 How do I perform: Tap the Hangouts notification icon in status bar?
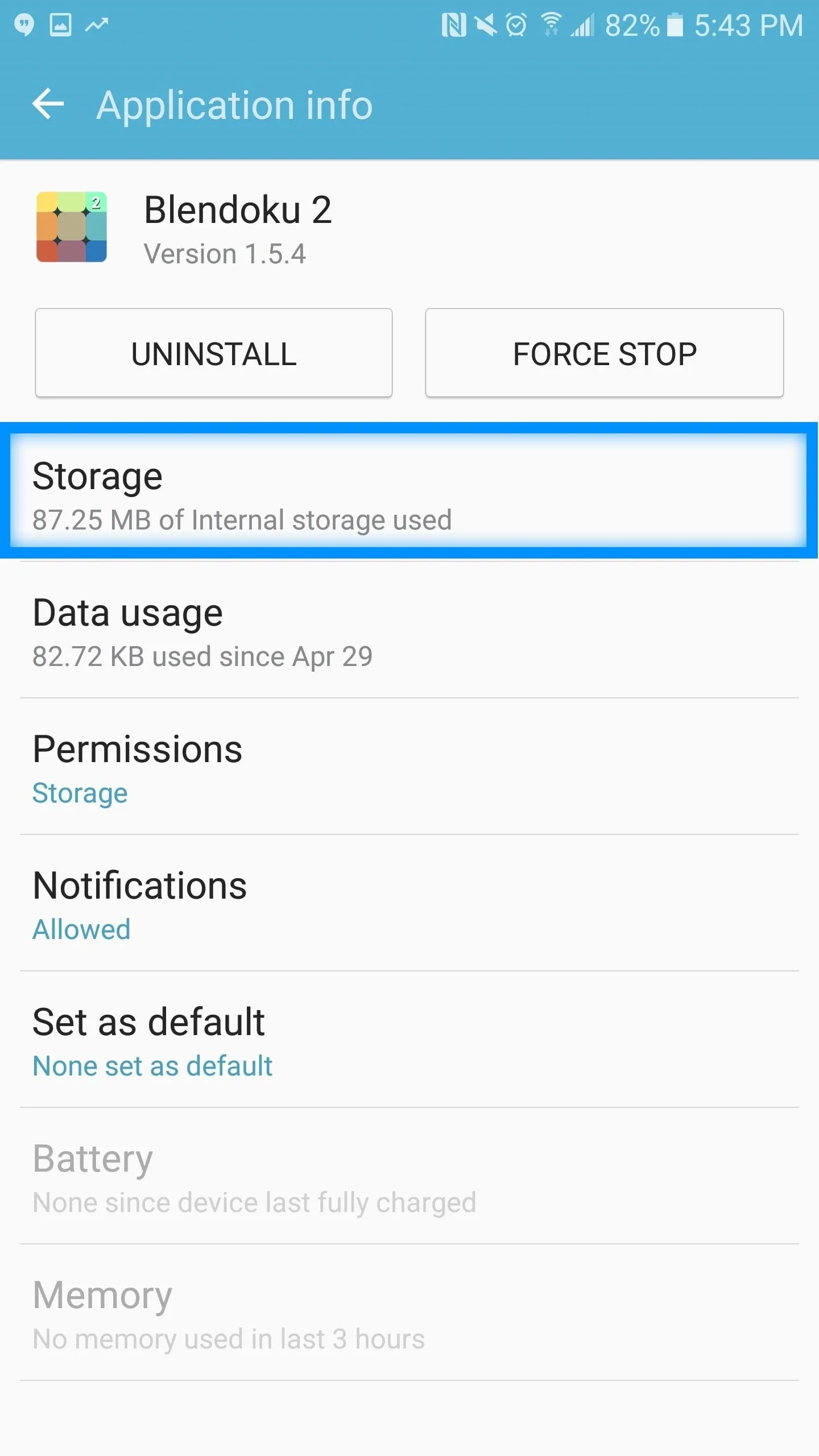coord(24,26)
